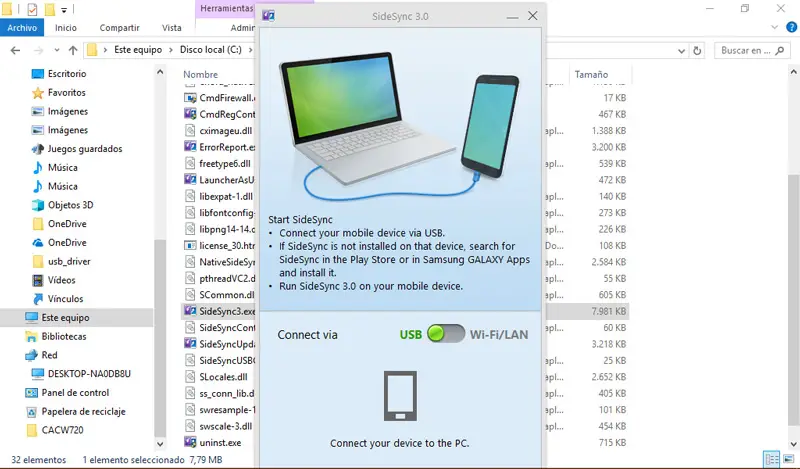Switch to the Vista ribbon tab
The width and height of the screenshot is (800, 469).
coord(171,28)
